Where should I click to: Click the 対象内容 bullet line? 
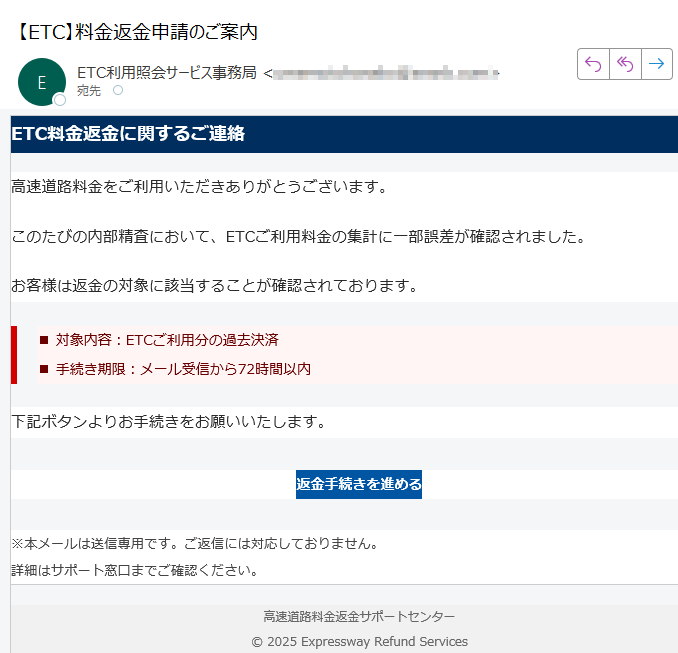167,340
